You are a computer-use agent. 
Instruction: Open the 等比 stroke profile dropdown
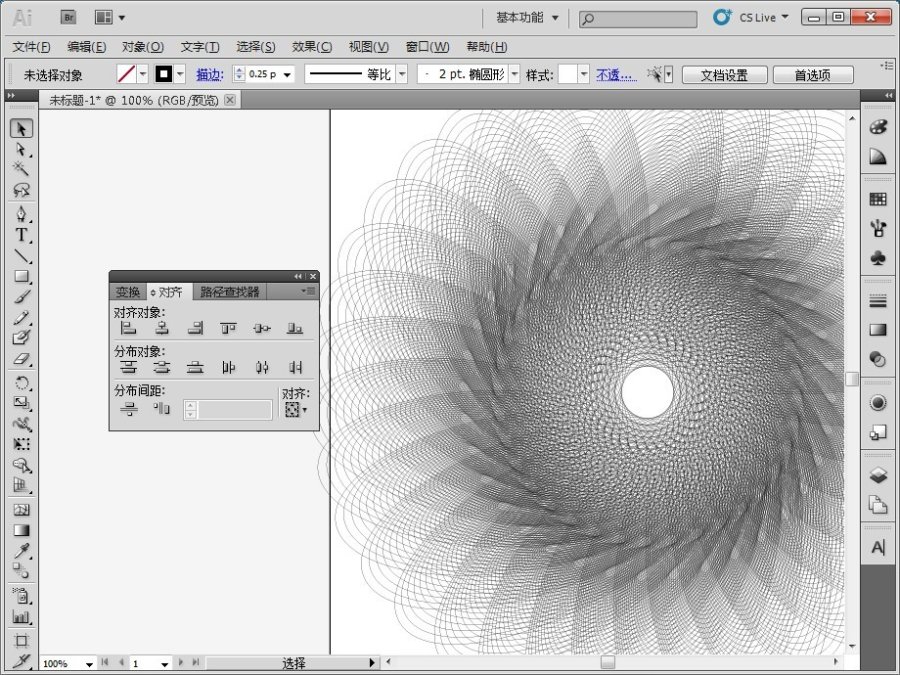[402, 74]
